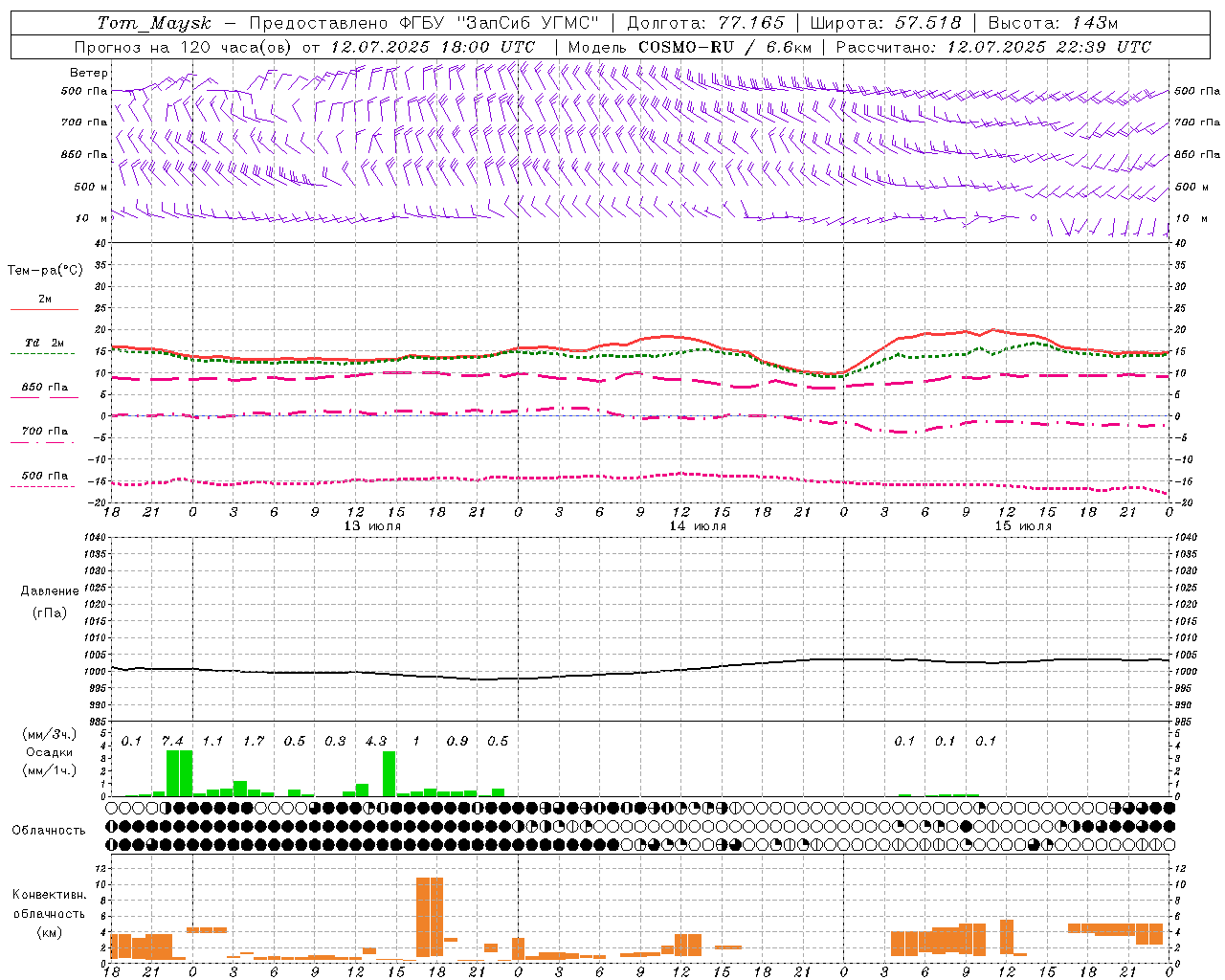
Task: Click the 4.3 precipitation total value
Action: [376, 741]
